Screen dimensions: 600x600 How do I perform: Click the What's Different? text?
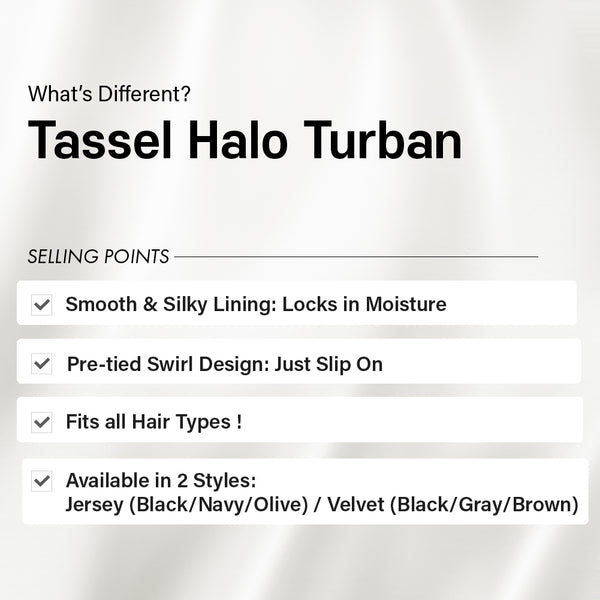pos(109,94)
